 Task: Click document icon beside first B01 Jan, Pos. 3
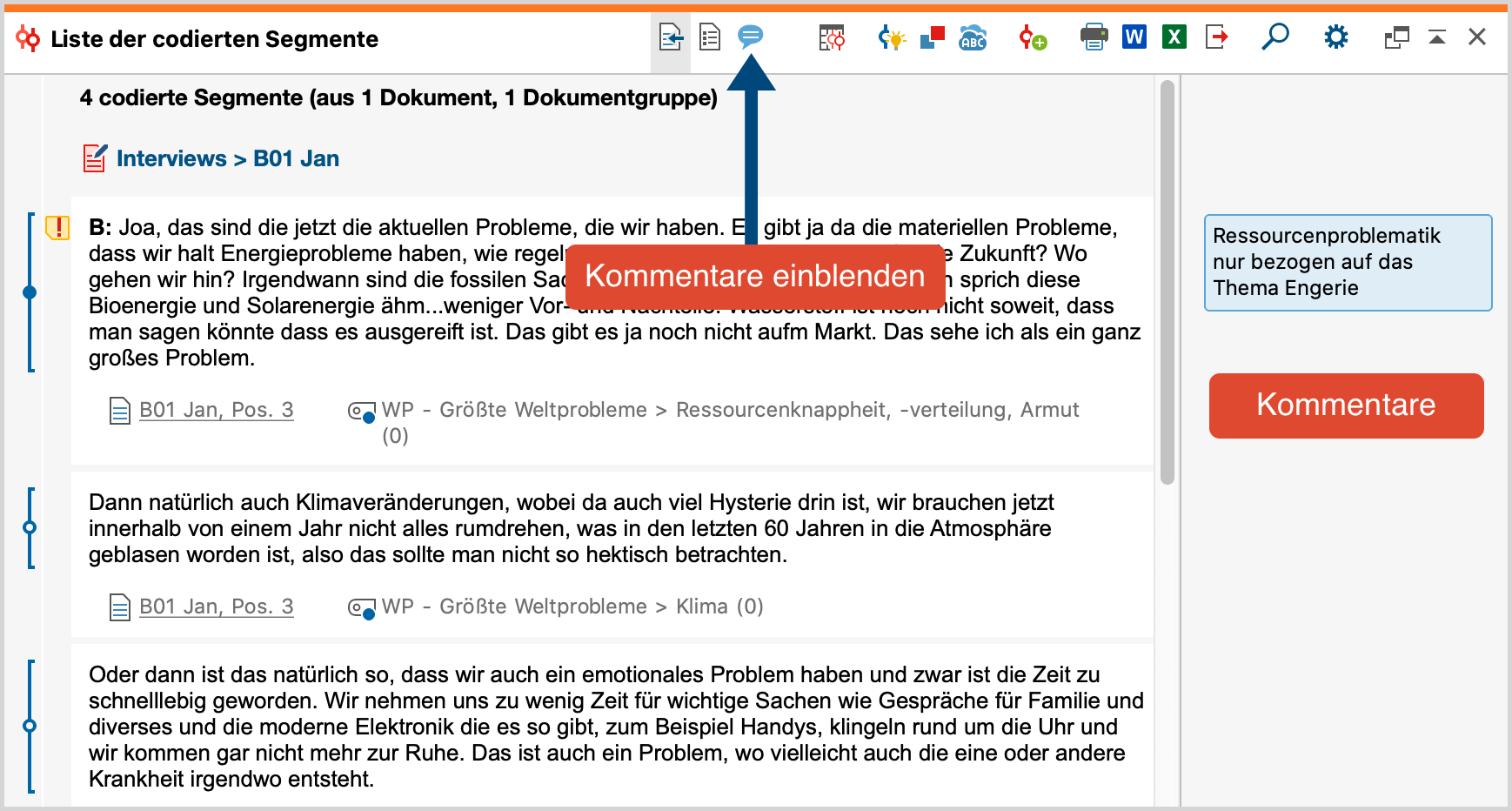tap(120, 411)
